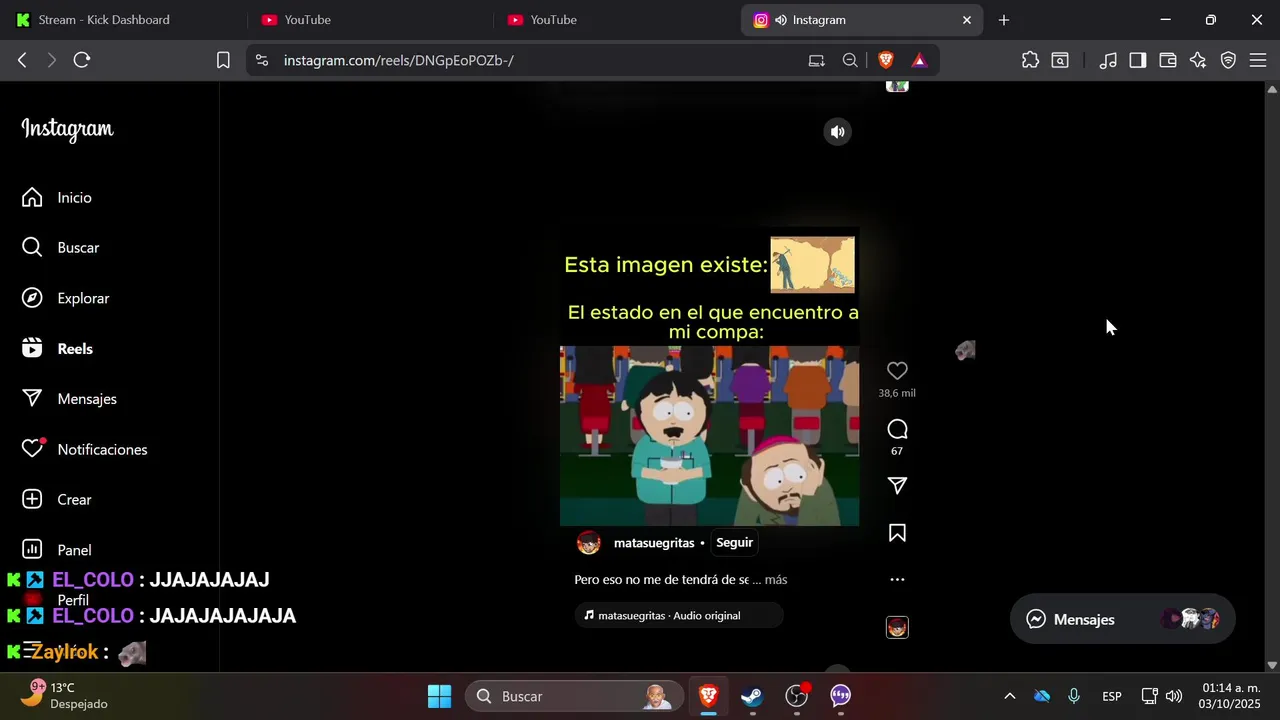Open Brave Leo AI sparkle icon
The width and height of the screenshot is (1280, 720).
click(1198, 60)
